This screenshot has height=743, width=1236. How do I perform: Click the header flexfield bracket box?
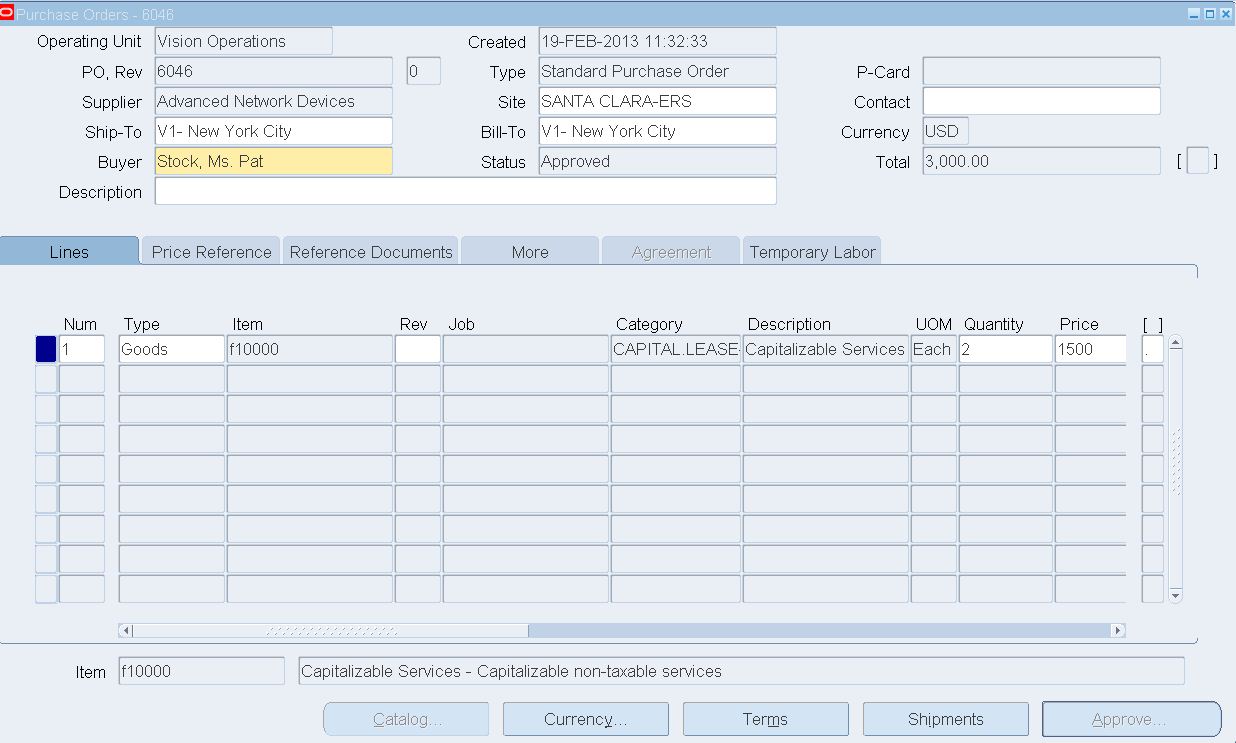click(x=1197, y=161)
